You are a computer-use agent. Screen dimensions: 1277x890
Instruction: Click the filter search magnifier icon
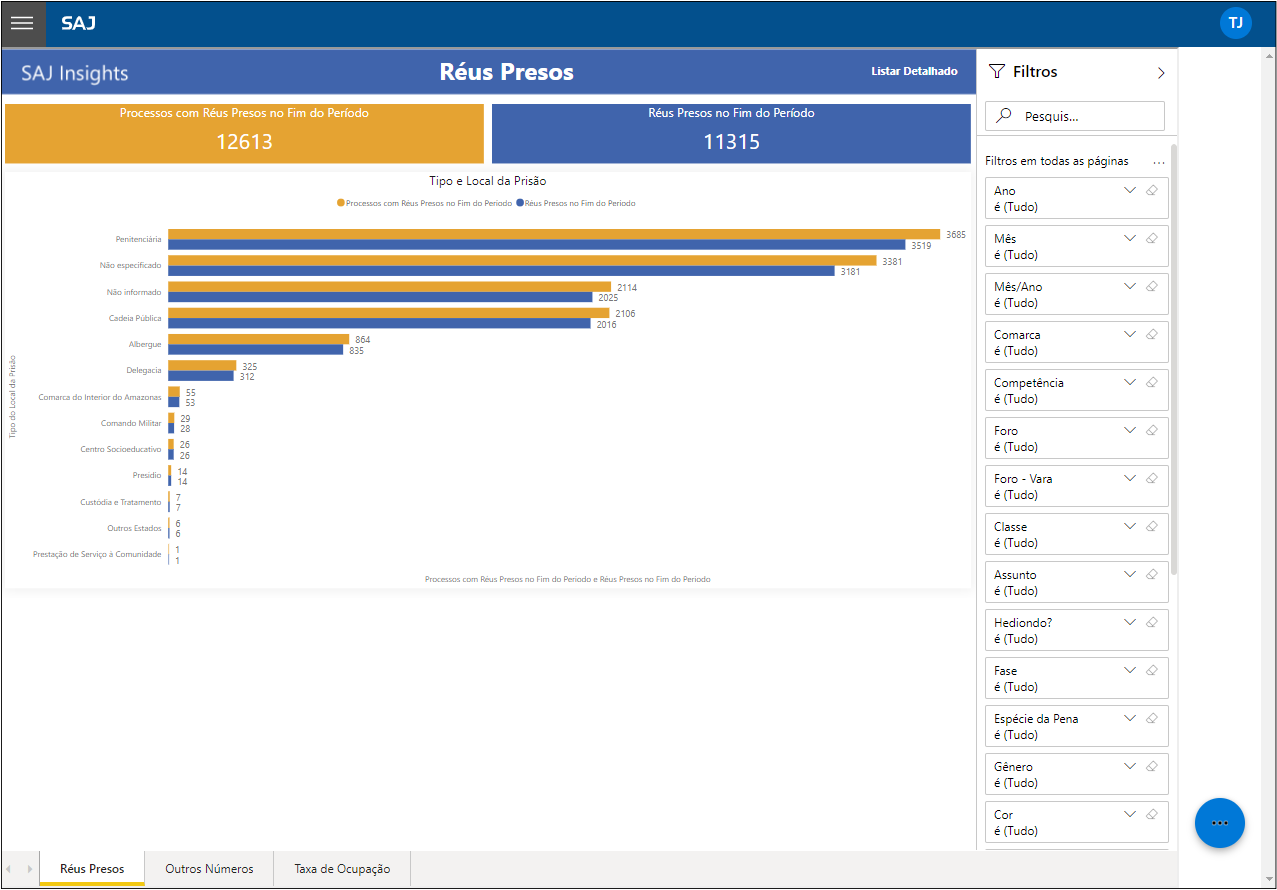click(1005, 116)
